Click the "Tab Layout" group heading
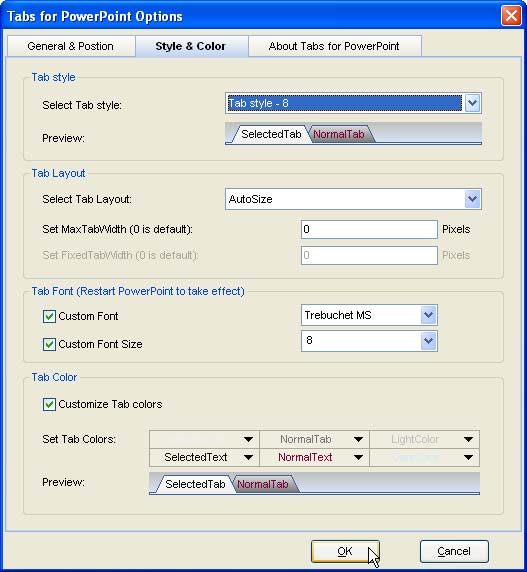The height and width of the screenshot is (572, 527). coord(58,173)
